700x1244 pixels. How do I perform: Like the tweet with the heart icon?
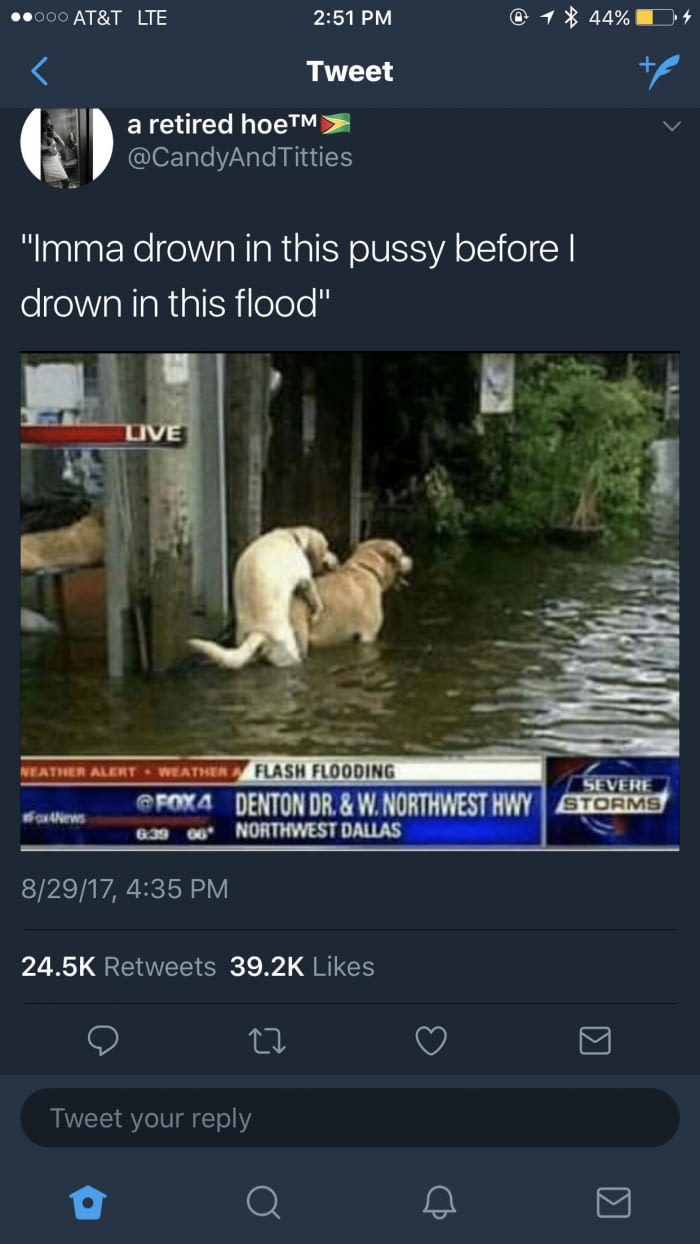coord(431,1042)
